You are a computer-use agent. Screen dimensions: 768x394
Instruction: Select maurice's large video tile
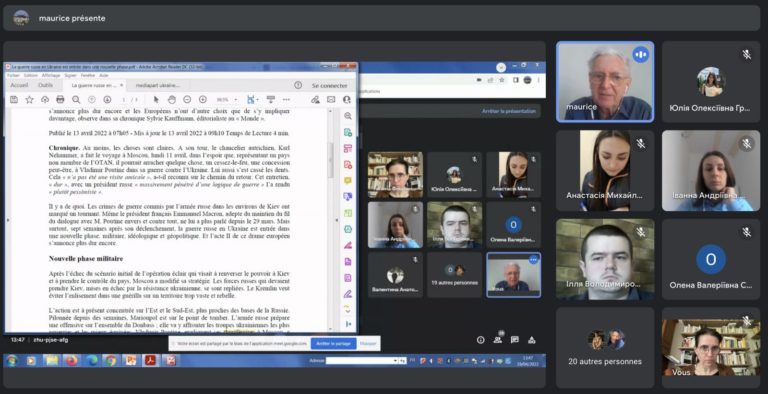point(605,81)
